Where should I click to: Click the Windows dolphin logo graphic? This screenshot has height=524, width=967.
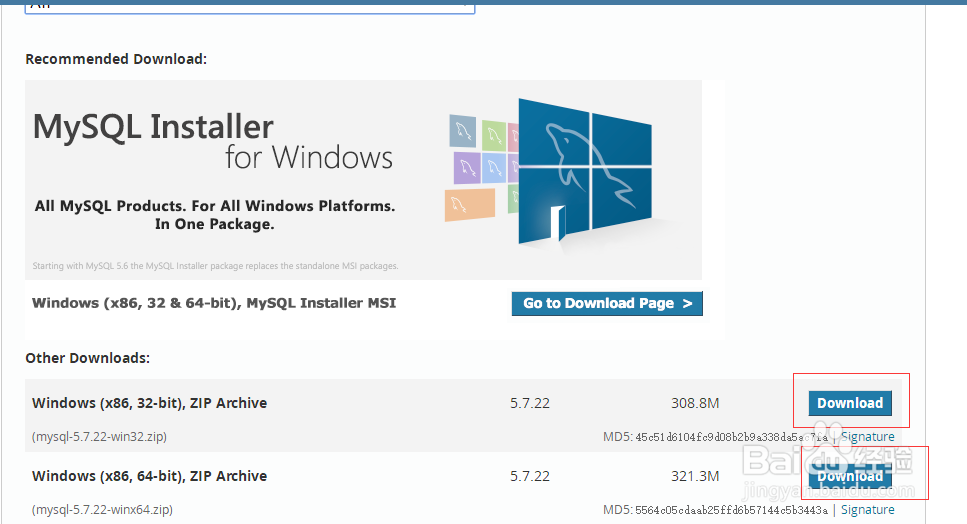(585, 171)
